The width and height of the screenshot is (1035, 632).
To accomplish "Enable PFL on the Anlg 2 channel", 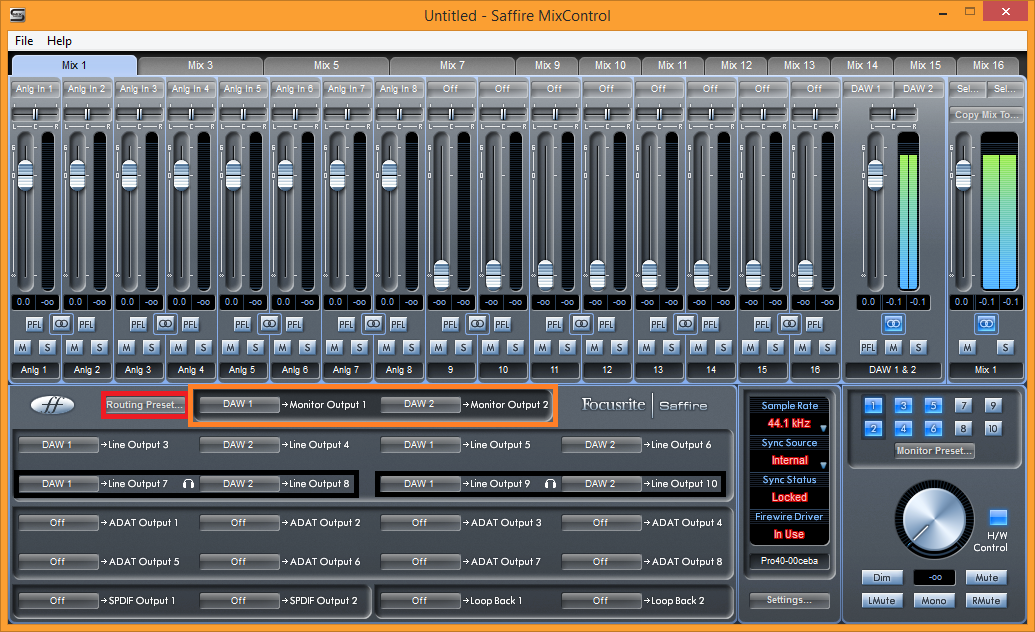I will click(x=86, y=324).
